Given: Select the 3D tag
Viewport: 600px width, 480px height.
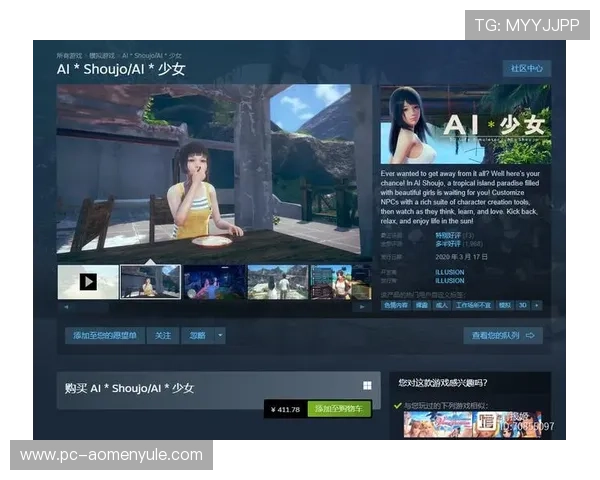Looking at the screenshot, I should (521, 304).
